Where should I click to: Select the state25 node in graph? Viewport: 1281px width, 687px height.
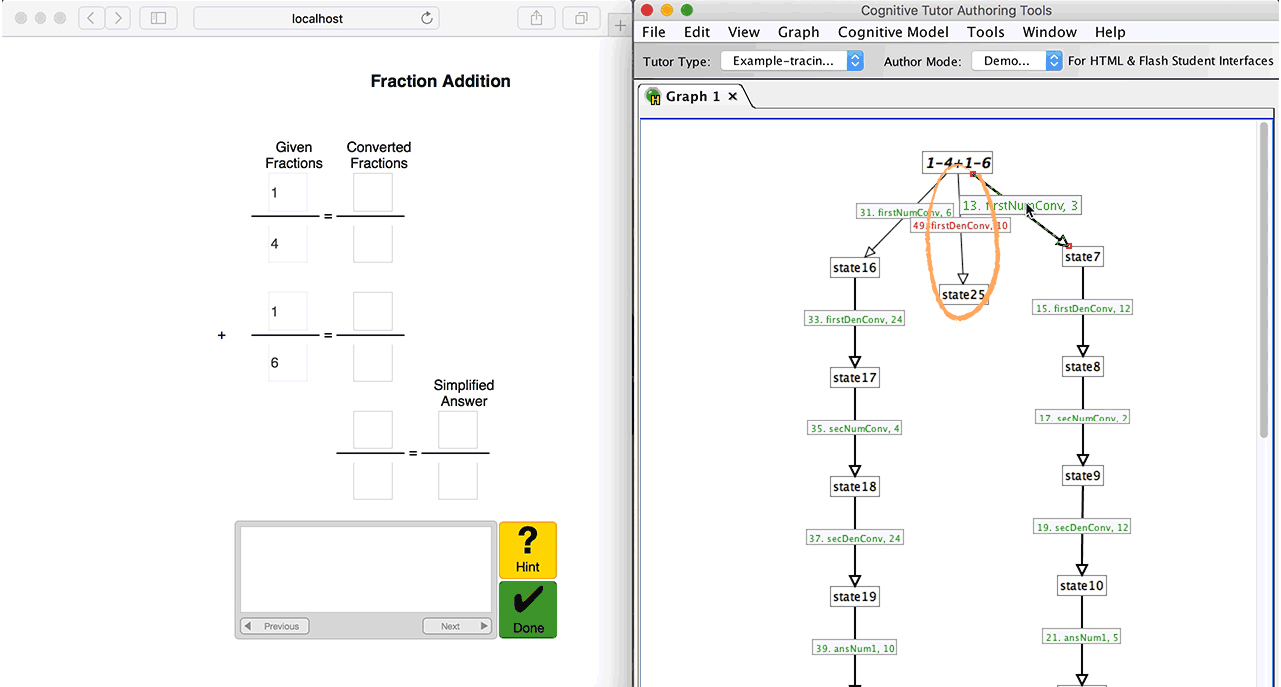tap(963, 295)
